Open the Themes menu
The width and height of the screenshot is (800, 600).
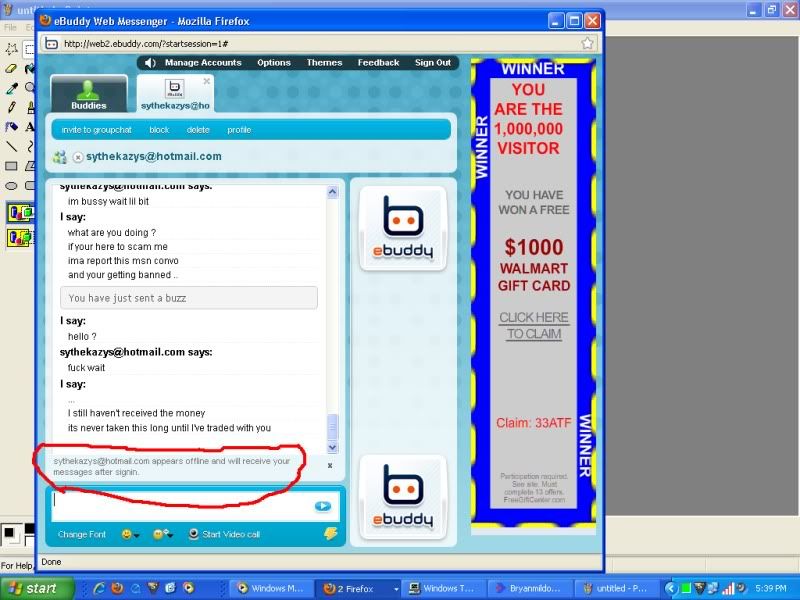[324, 63]
